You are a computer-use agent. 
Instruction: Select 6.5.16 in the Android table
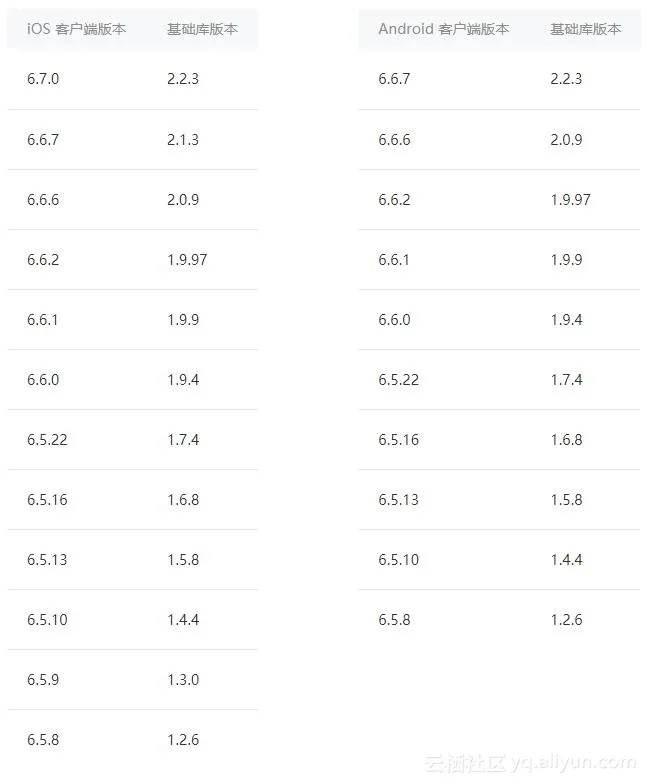coord(398,439)
